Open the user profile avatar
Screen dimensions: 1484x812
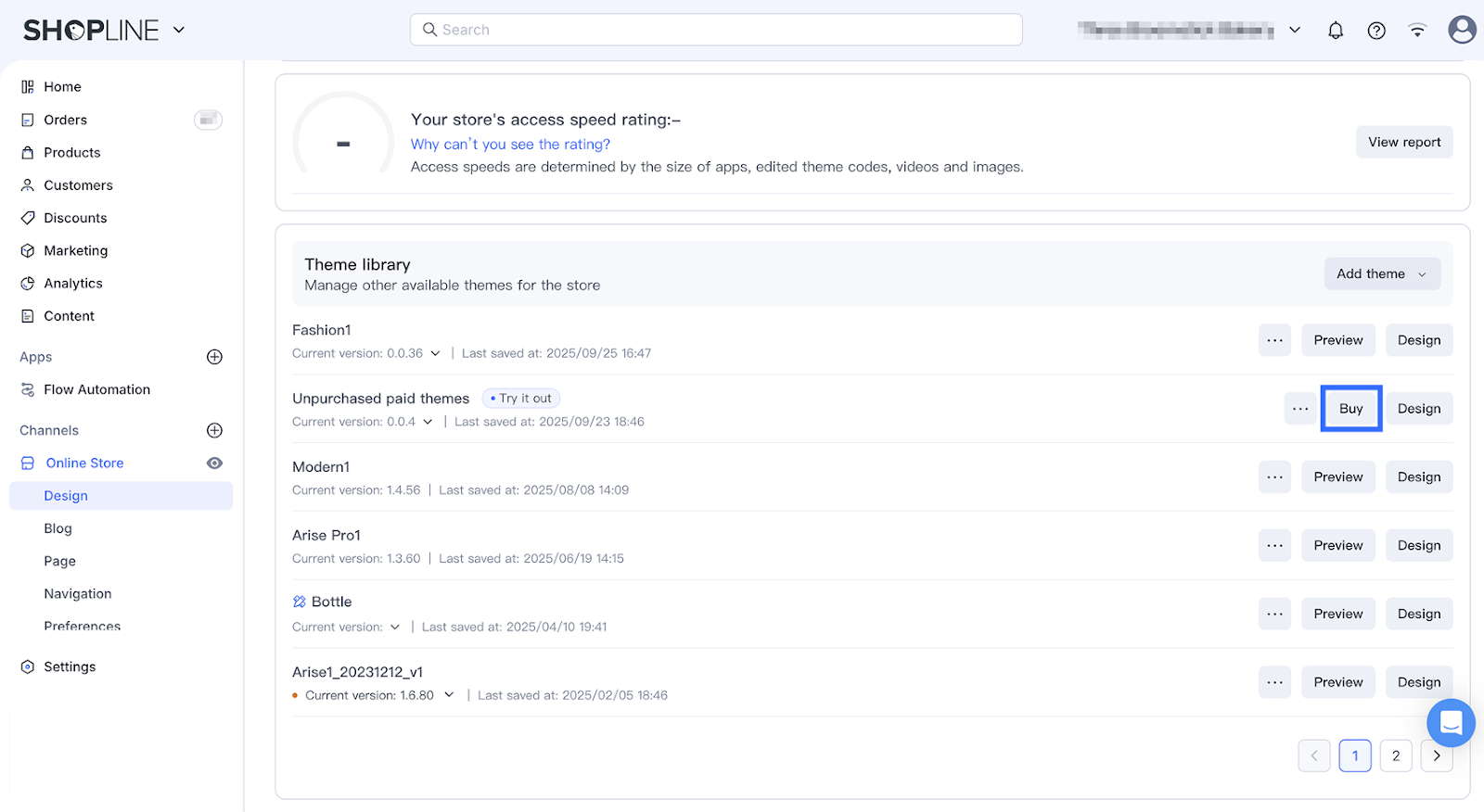coord(1462,30)
